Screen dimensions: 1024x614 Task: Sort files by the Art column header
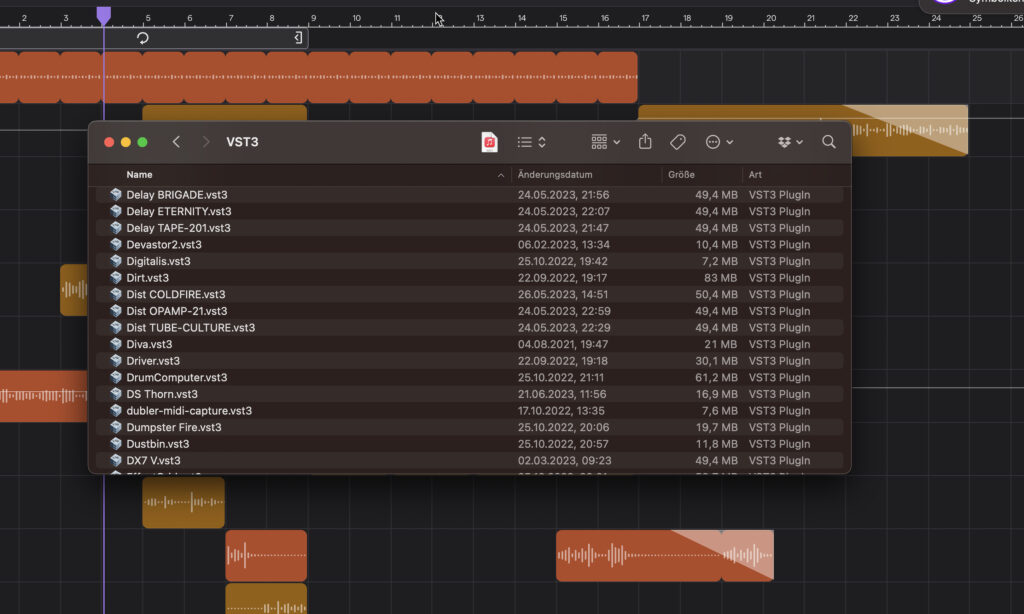pos(755,174)
